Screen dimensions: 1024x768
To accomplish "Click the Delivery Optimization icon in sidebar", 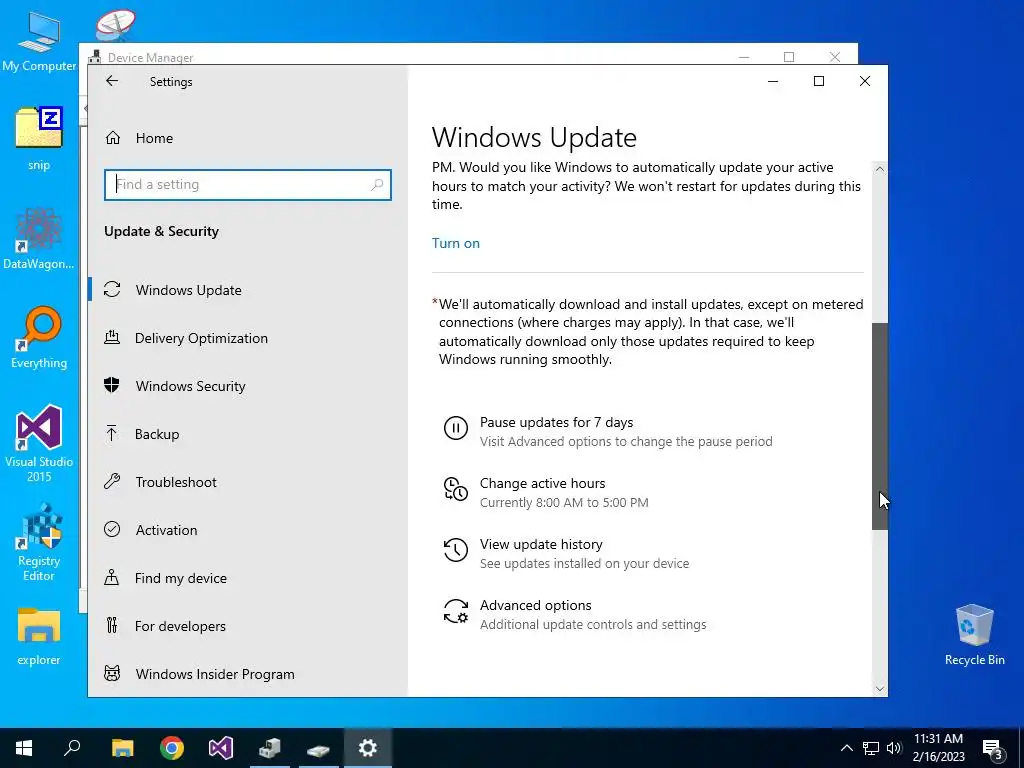I will (112, 338).
